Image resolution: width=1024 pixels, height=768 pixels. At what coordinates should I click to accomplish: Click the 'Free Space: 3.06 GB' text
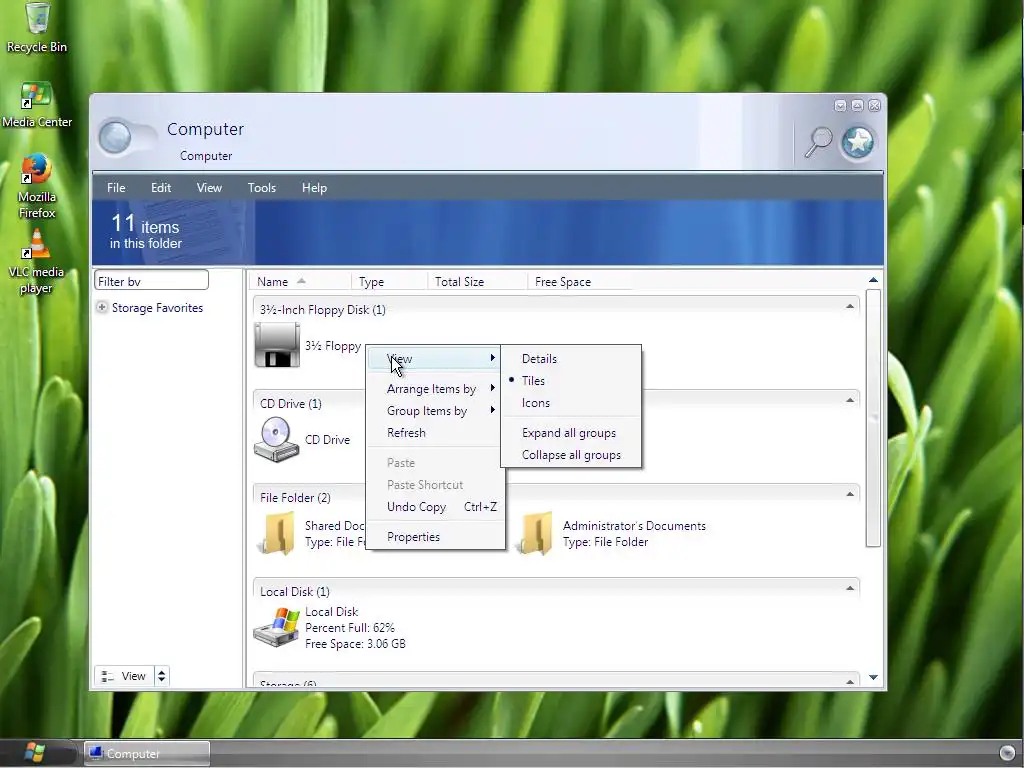pyautogui.click(x=355, y=644)
